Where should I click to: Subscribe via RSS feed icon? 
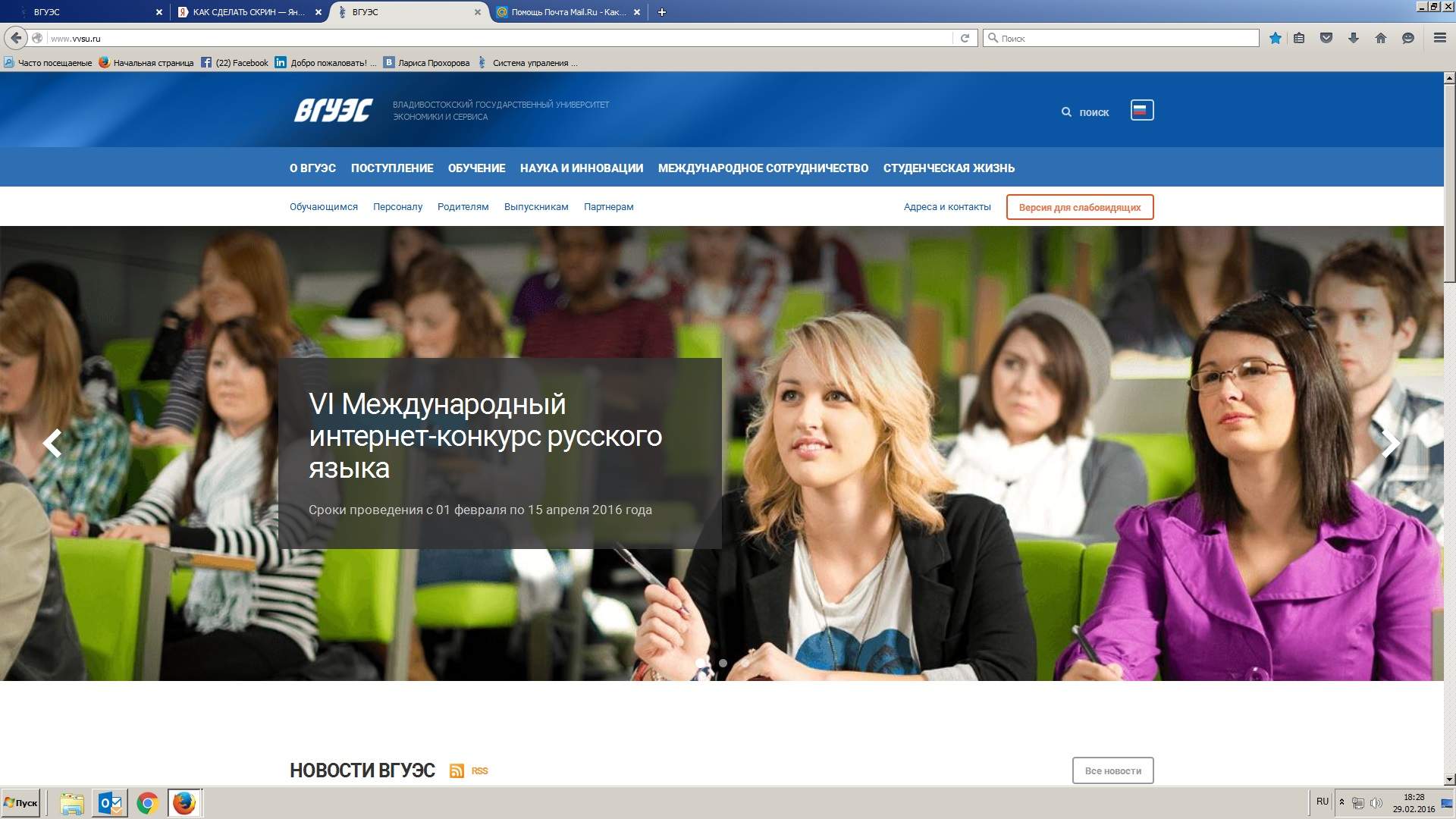coord(457,770)
